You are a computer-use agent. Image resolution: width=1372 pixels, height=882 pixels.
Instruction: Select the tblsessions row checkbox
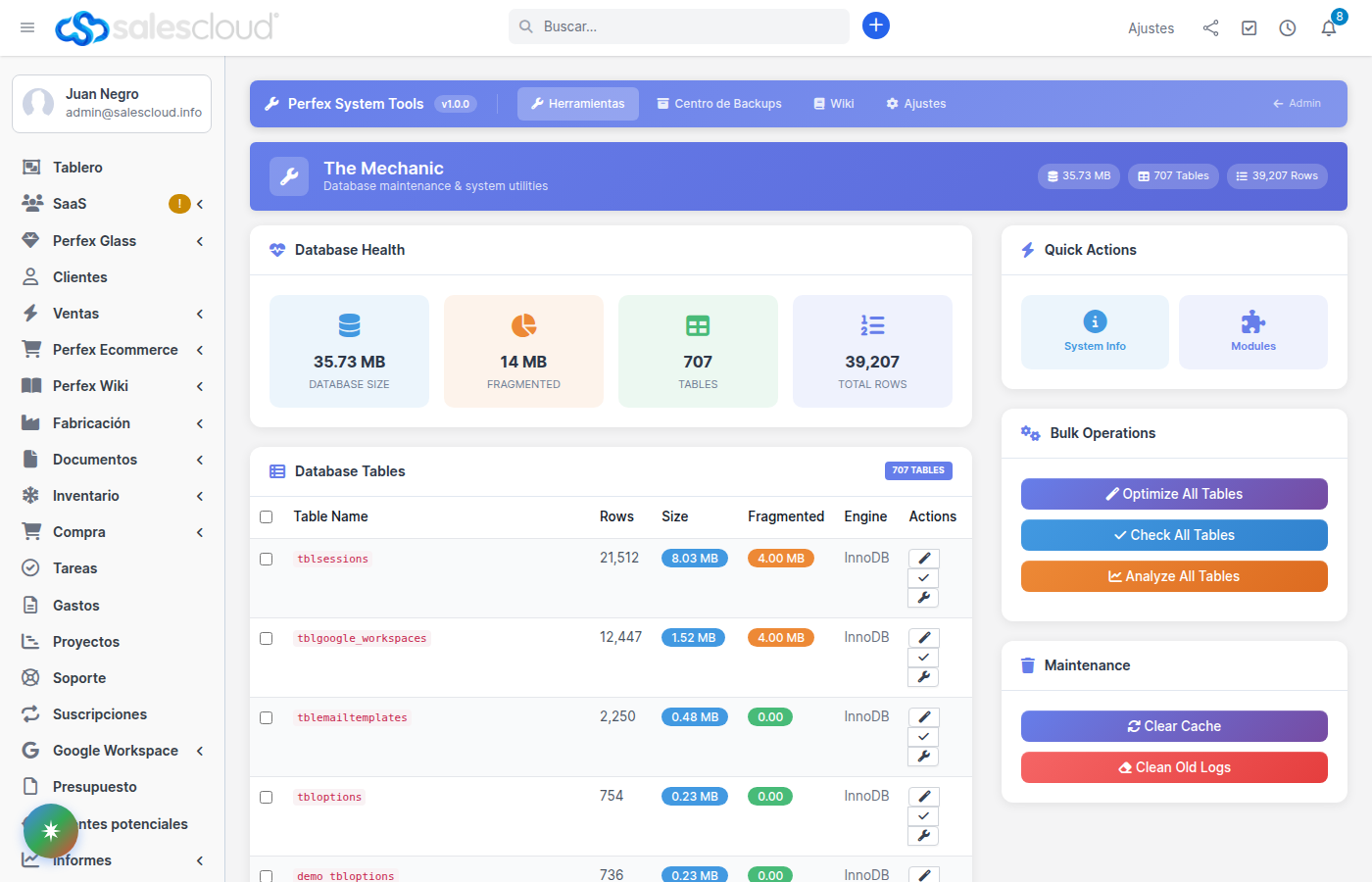pyautogui.click(x=266, y=559)
